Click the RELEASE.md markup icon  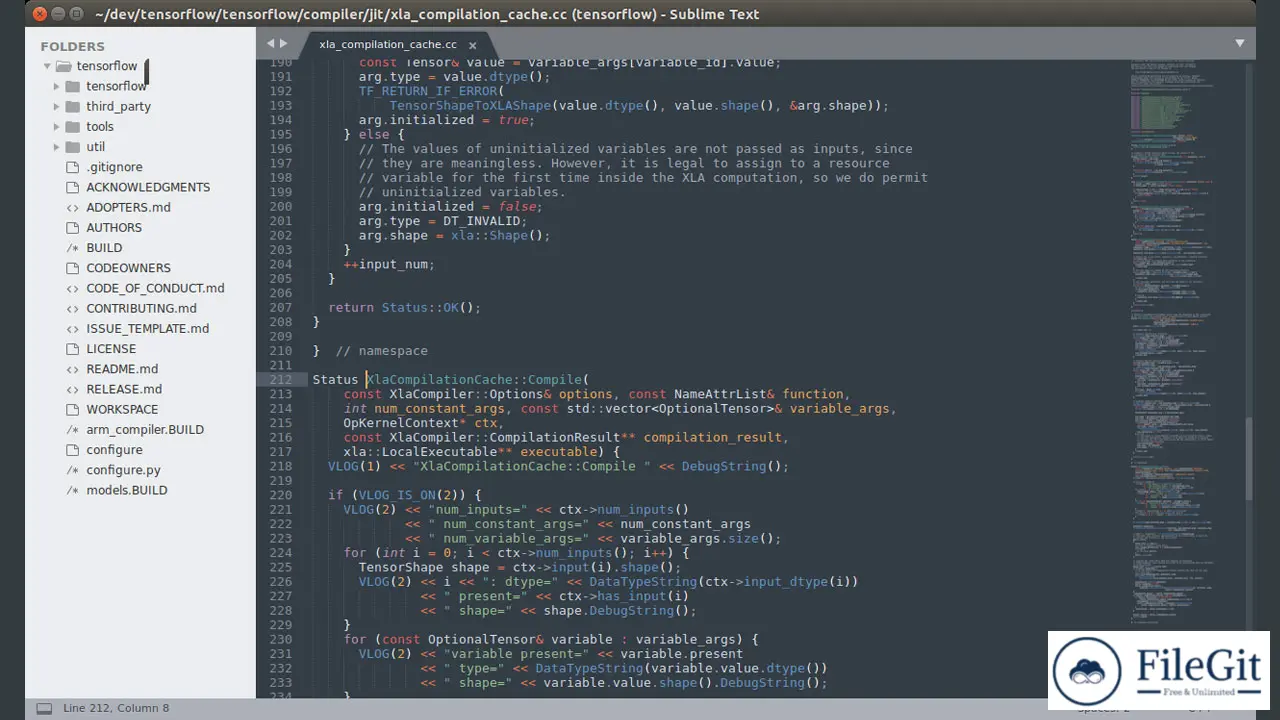click(72, 389)
